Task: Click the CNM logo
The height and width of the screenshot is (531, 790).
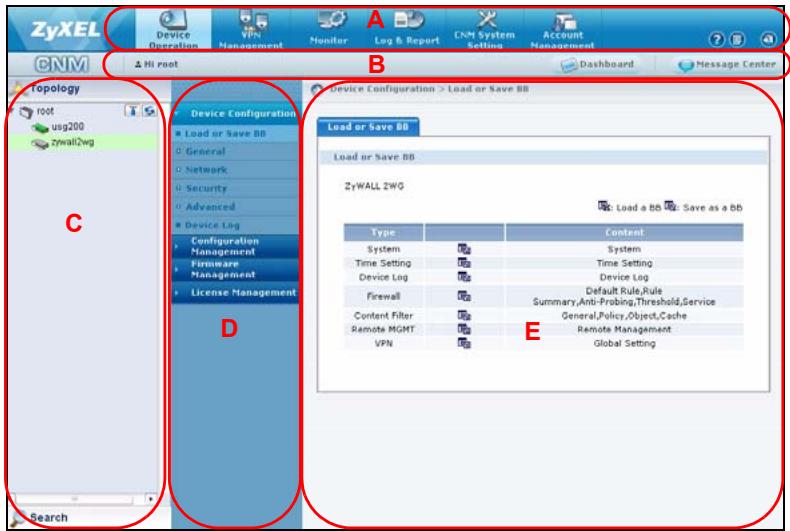Action: coord(61,64)
